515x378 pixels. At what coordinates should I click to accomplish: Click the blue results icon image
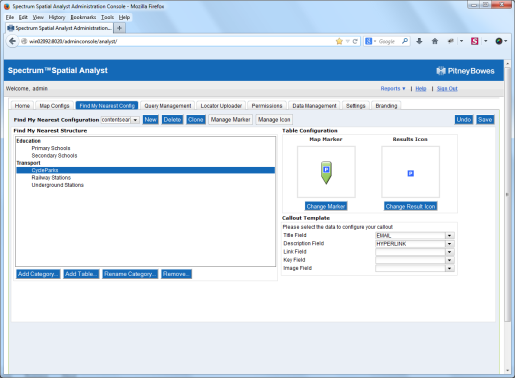411,173
